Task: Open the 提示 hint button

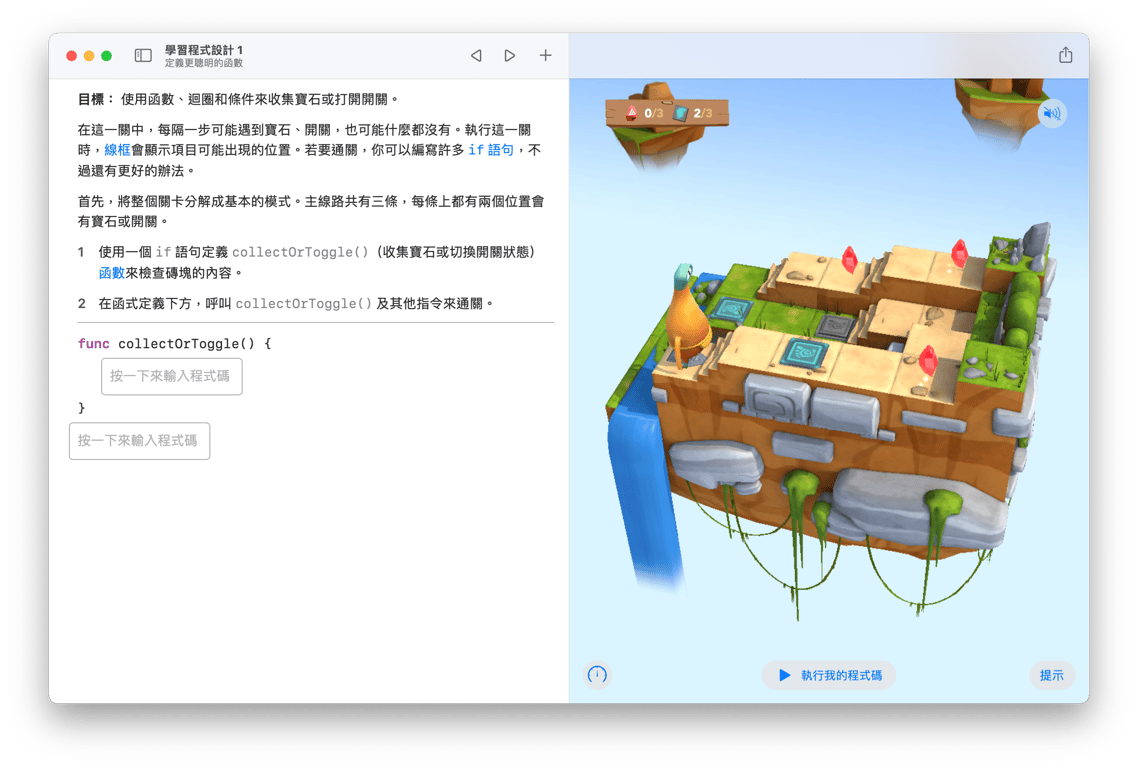Action: (1052, 675)
